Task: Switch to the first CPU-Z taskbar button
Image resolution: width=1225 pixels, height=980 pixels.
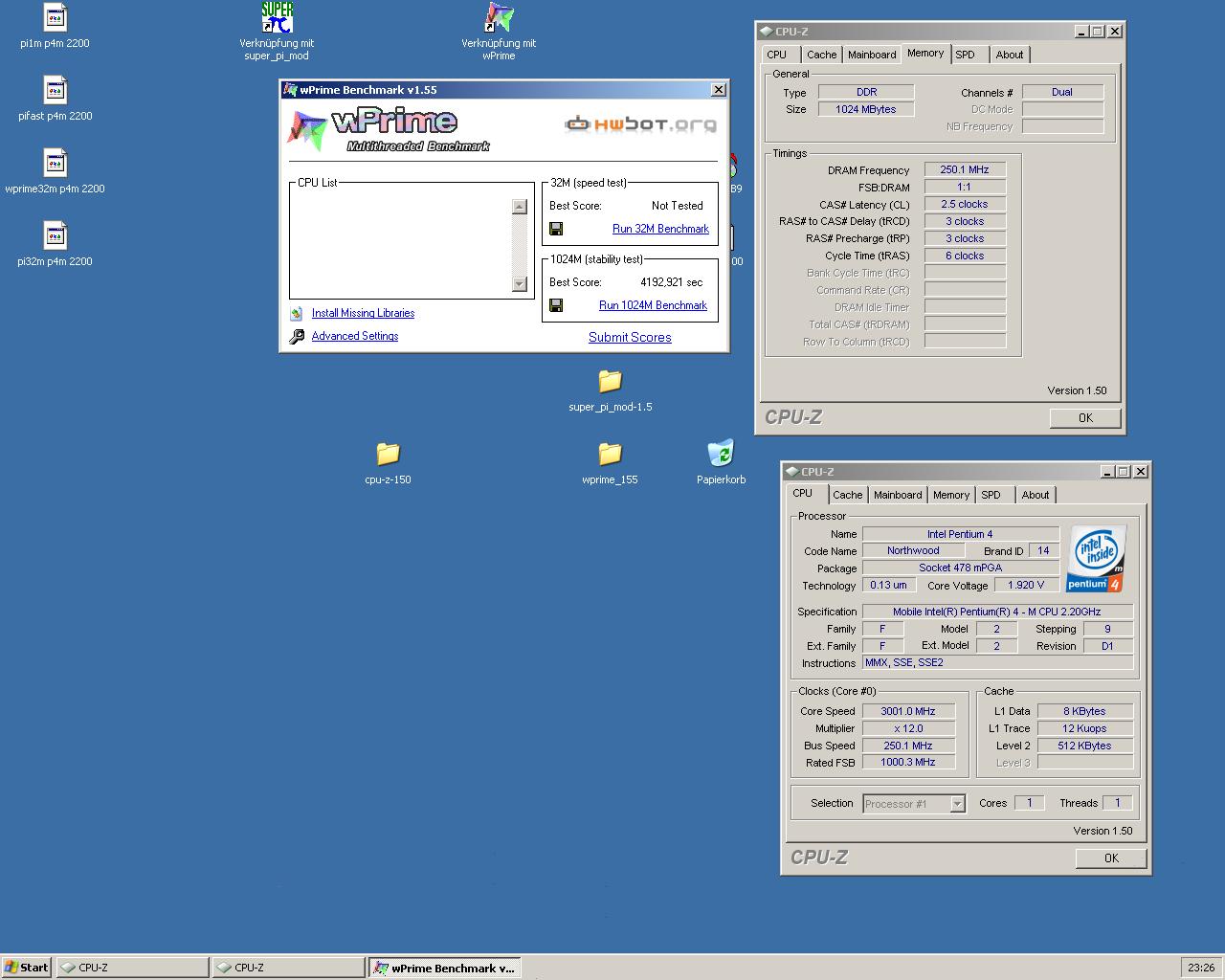Action: coord(132,968)
